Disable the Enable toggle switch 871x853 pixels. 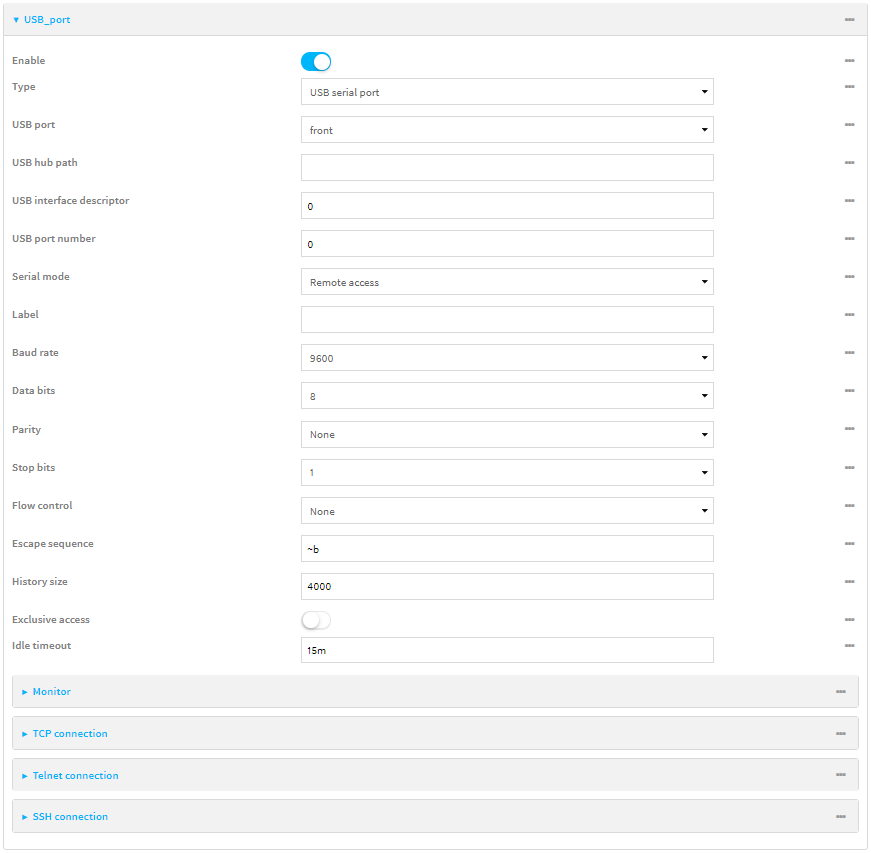pyautogui.click(x=316, y=62)
